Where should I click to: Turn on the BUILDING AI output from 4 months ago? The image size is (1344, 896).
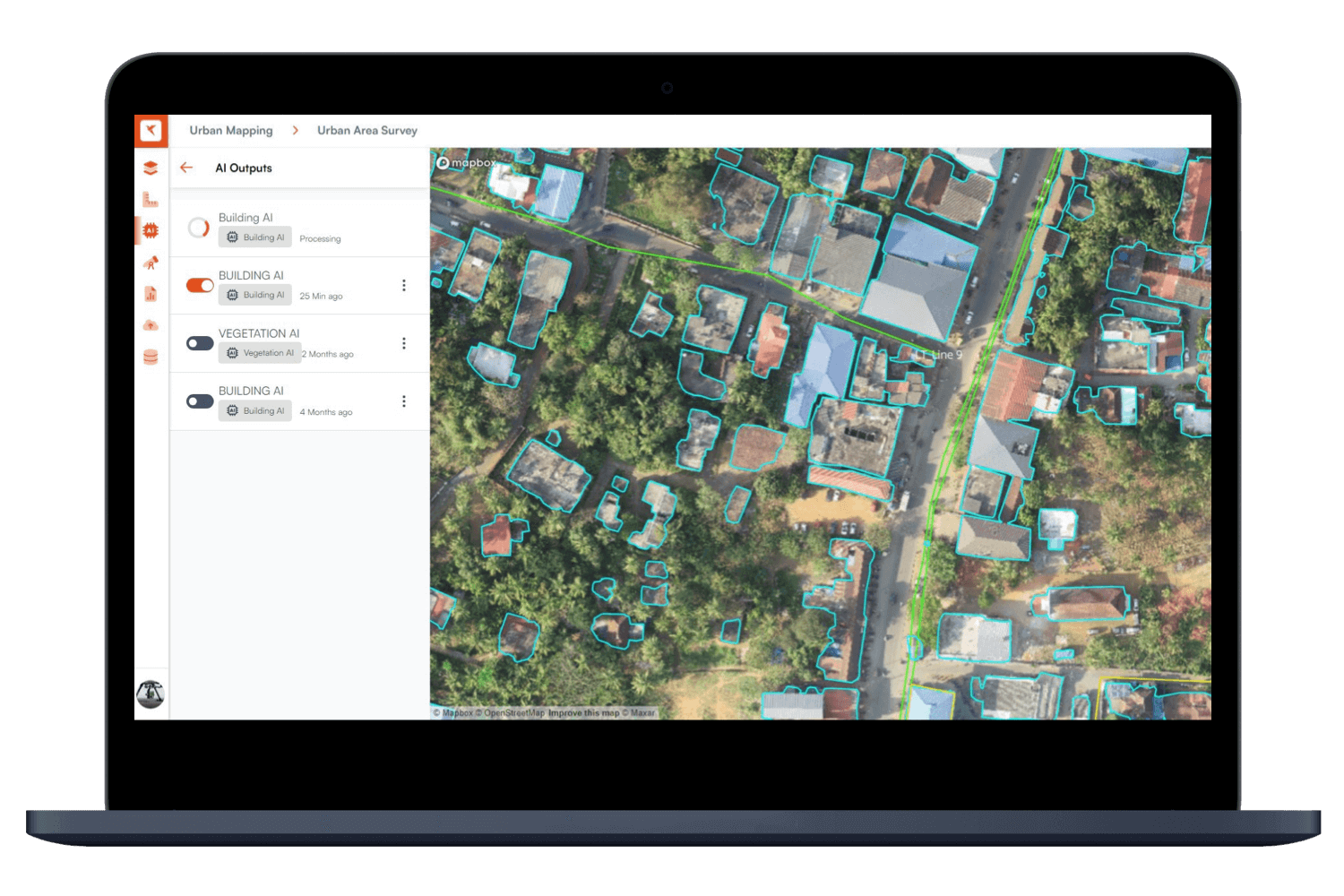point(199,401)
